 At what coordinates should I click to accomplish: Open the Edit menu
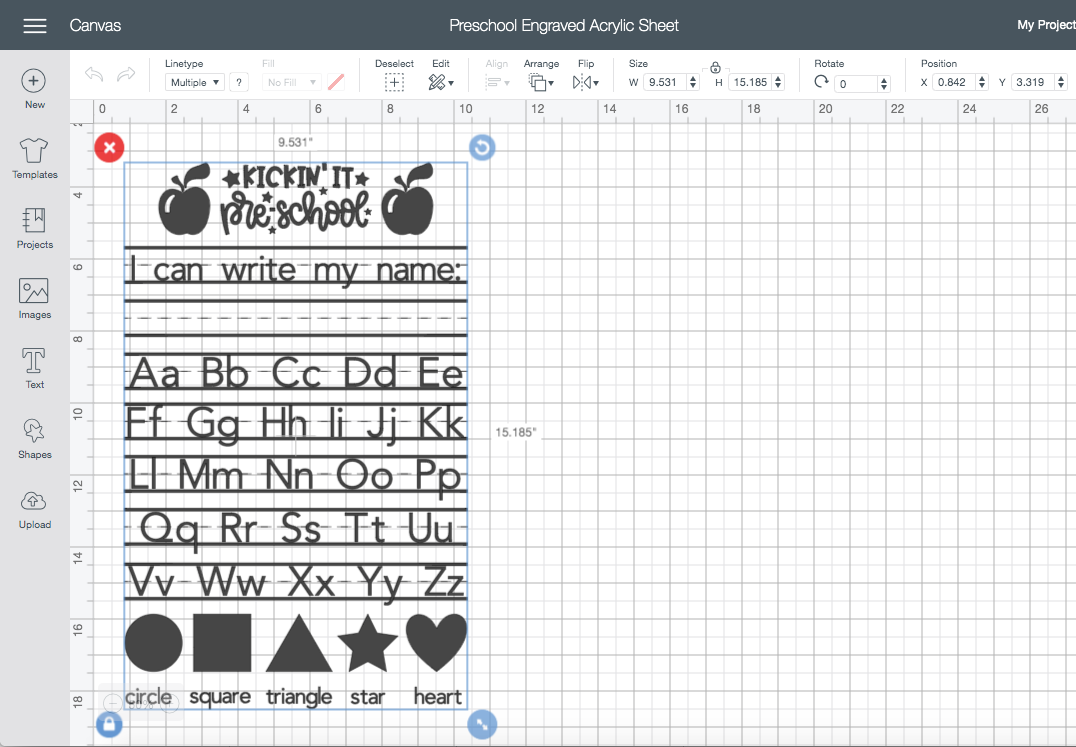pos(441,75)
